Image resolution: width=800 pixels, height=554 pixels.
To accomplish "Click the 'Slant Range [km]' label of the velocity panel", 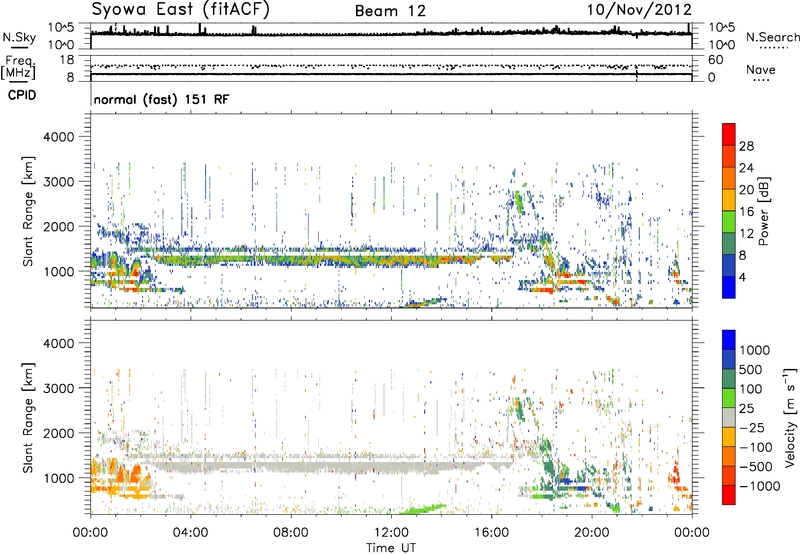I will (x=28, y=418).
